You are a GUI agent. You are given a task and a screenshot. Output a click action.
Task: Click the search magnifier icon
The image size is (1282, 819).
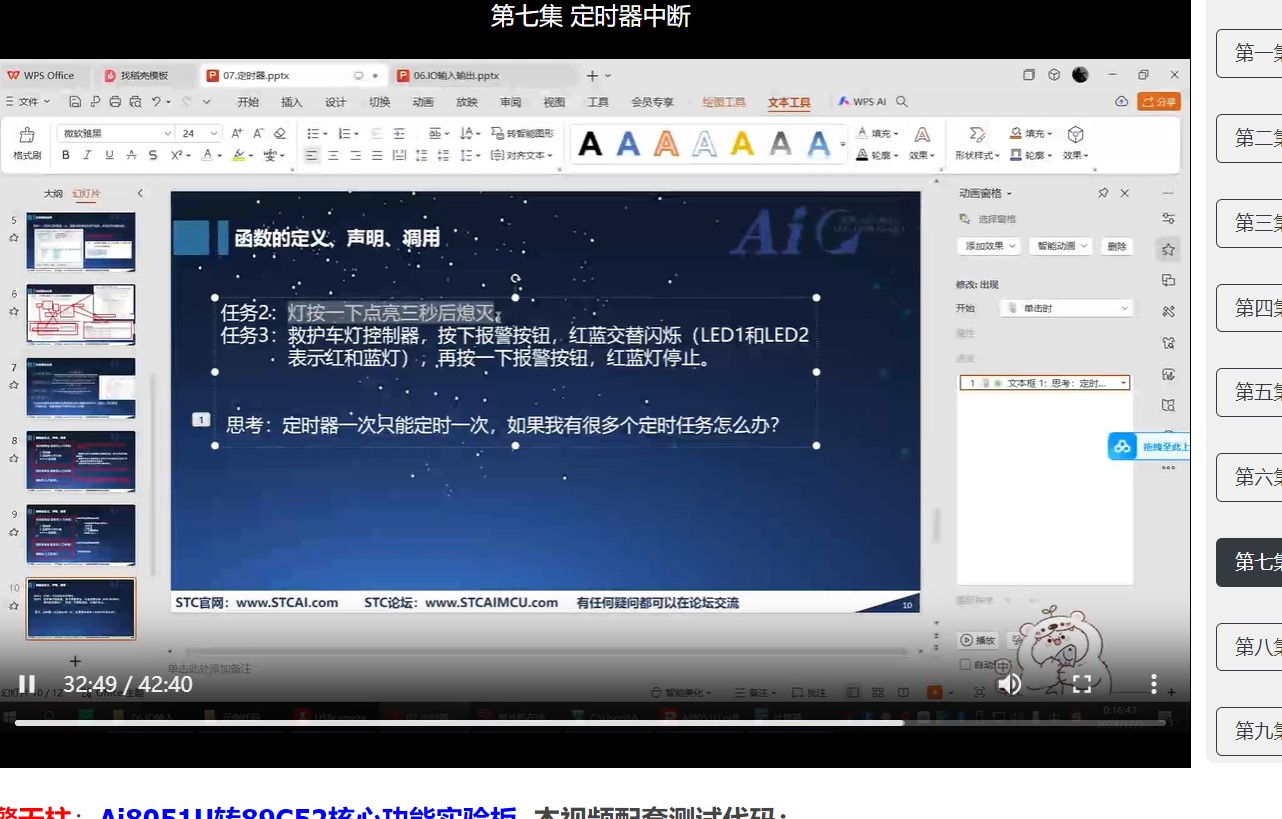click(x=902, y=102)
